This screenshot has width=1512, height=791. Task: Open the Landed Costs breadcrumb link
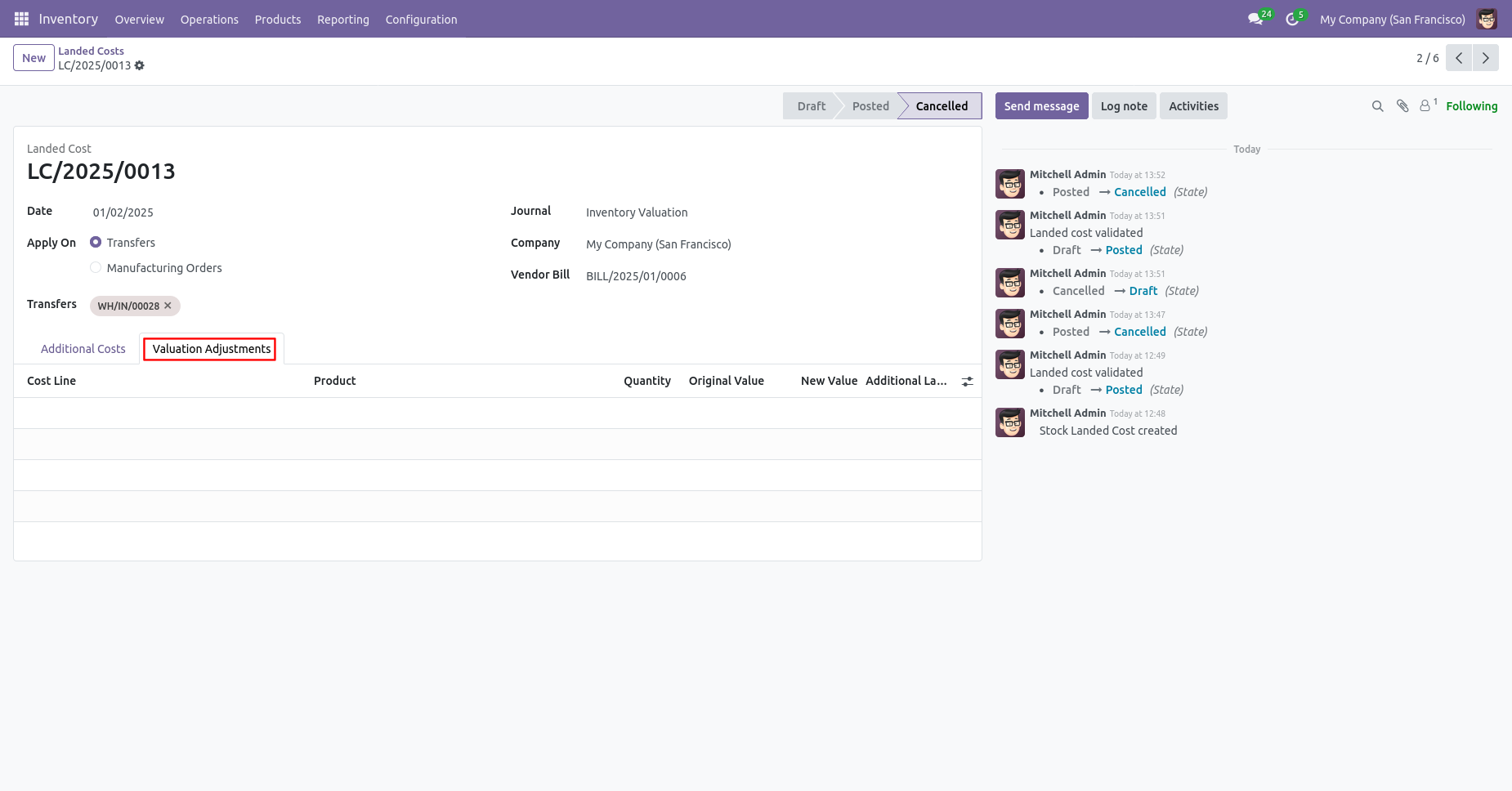(91, 51)
